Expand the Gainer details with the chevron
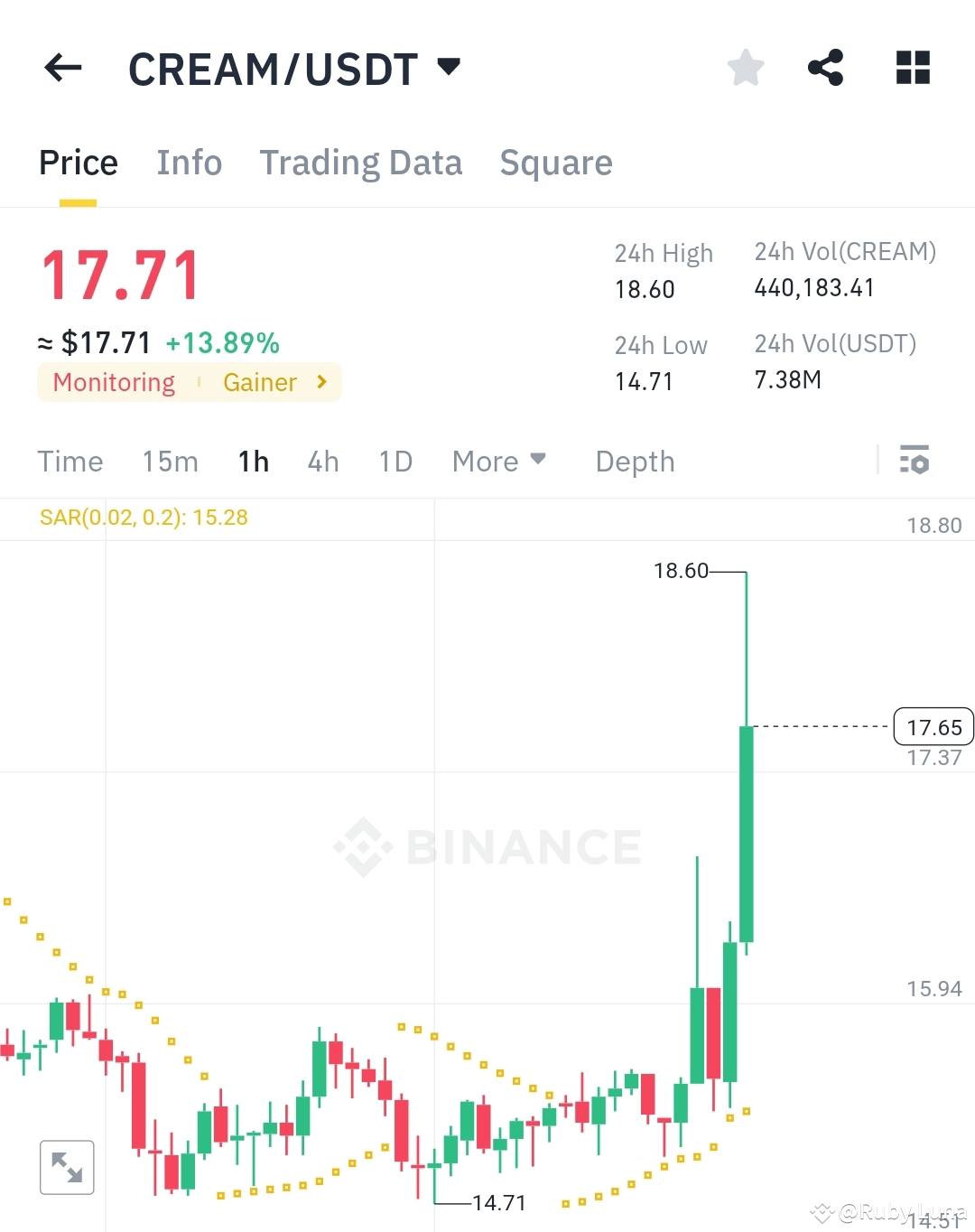Screen dimensions: 975x1232 click(x=321, y=382)
